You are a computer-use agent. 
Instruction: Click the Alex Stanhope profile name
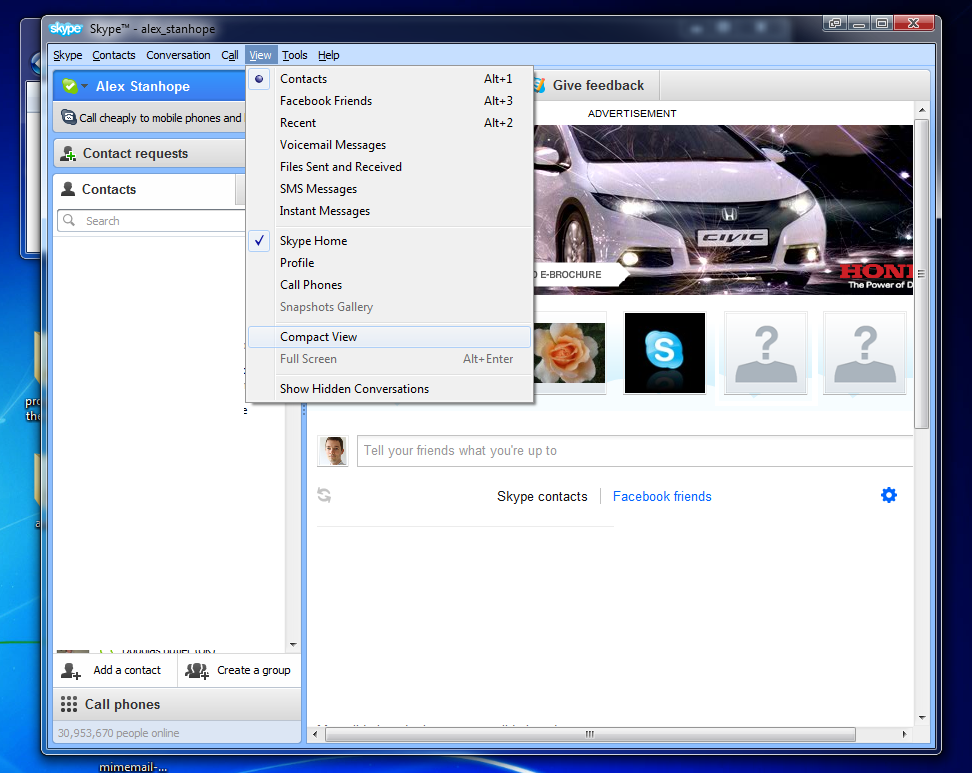pyautogui.click(x=143, y=86)
